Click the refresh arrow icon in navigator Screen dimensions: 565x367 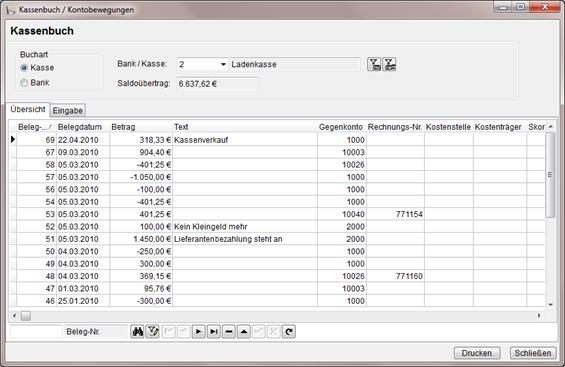(x=289, y=331)
